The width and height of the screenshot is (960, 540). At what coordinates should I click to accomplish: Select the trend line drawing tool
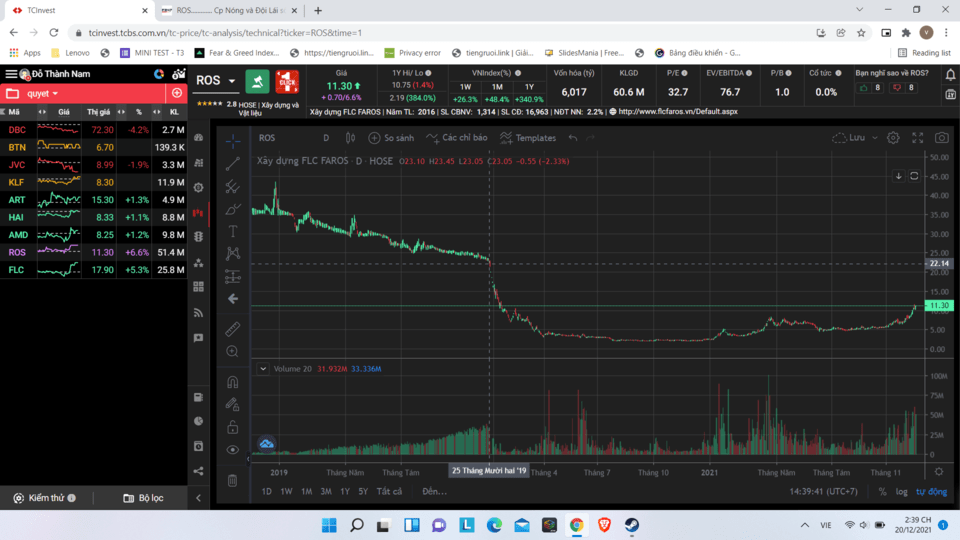pos(233,163)
